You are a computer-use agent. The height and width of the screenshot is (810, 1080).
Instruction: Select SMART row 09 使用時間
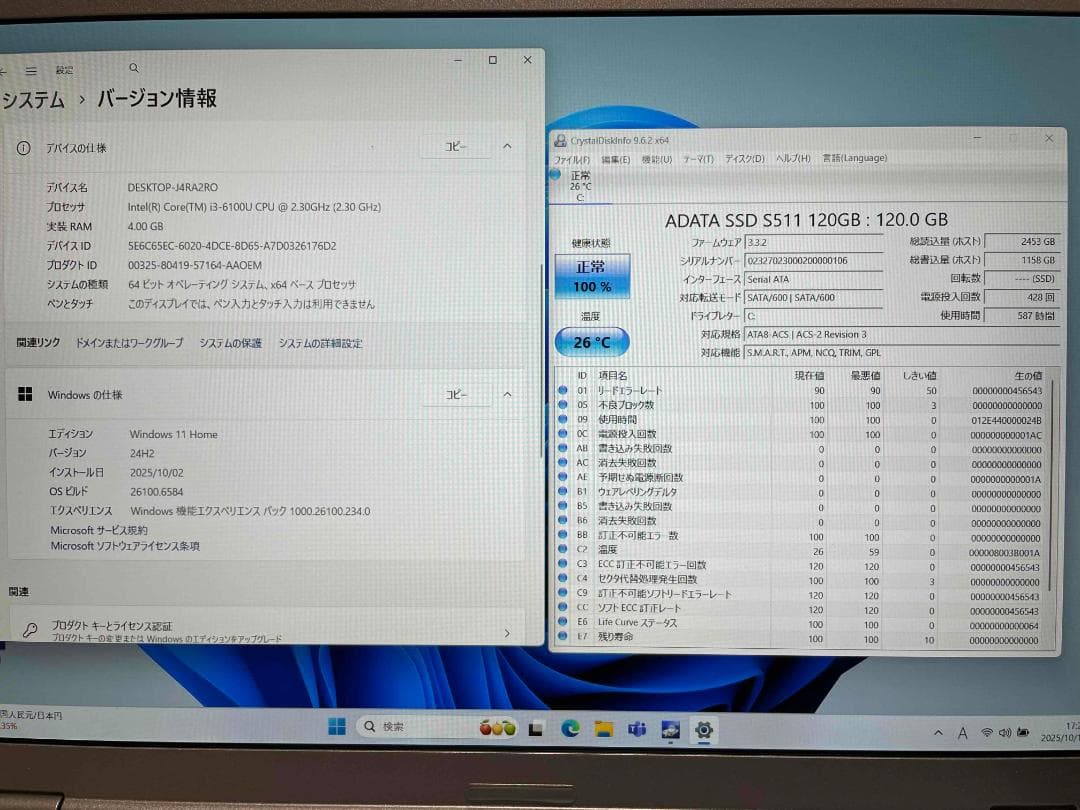(x=802, y=419)
